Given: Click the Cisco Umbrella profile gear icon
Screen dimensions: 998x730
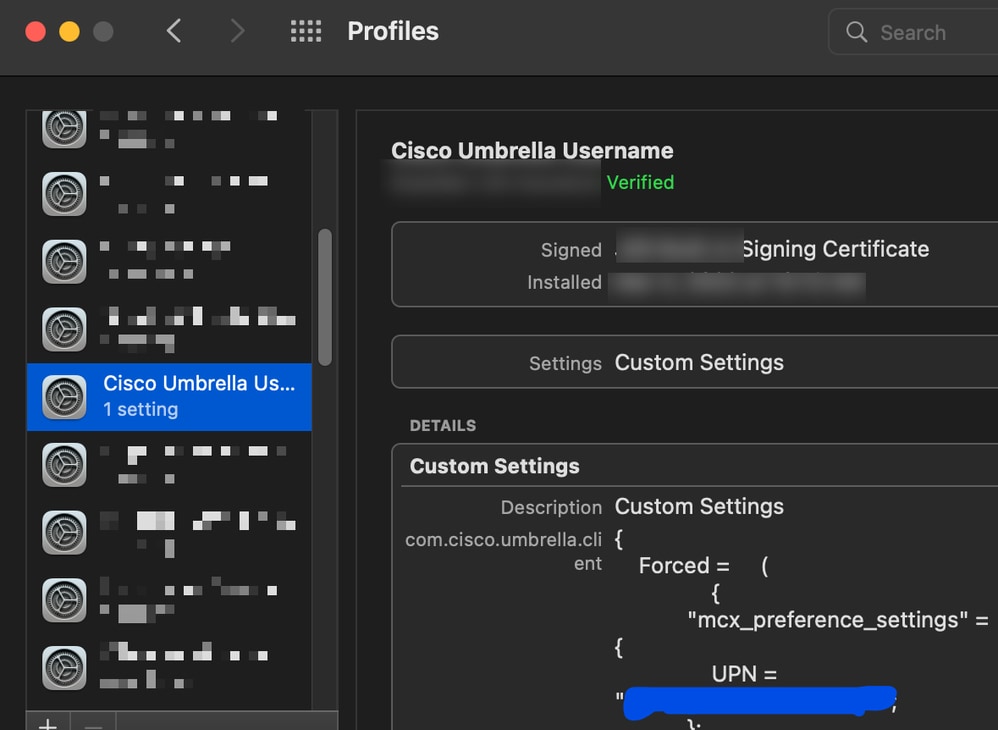Looking at the screenshot, I should coord(64,397).
